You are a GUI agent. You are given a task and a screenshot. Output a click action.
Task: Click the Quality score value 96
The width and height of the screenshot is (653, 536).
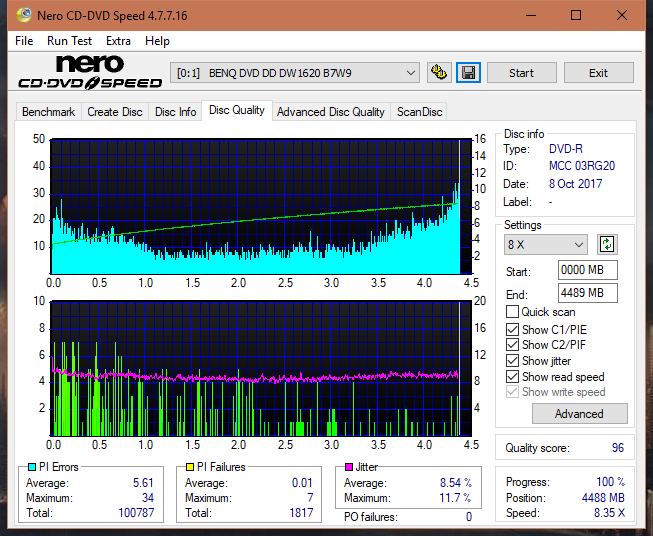[618, 448]
